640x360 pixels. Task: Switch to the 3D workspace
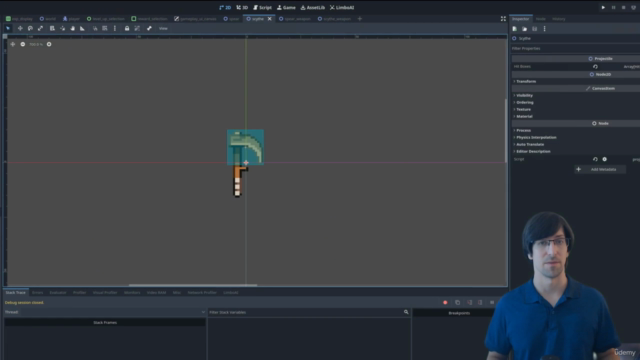(x=242, y=7)
